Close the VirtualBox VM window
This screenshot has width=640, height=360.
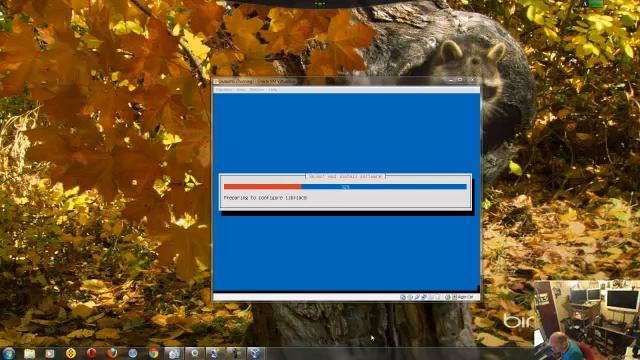[x=472, y=80]
